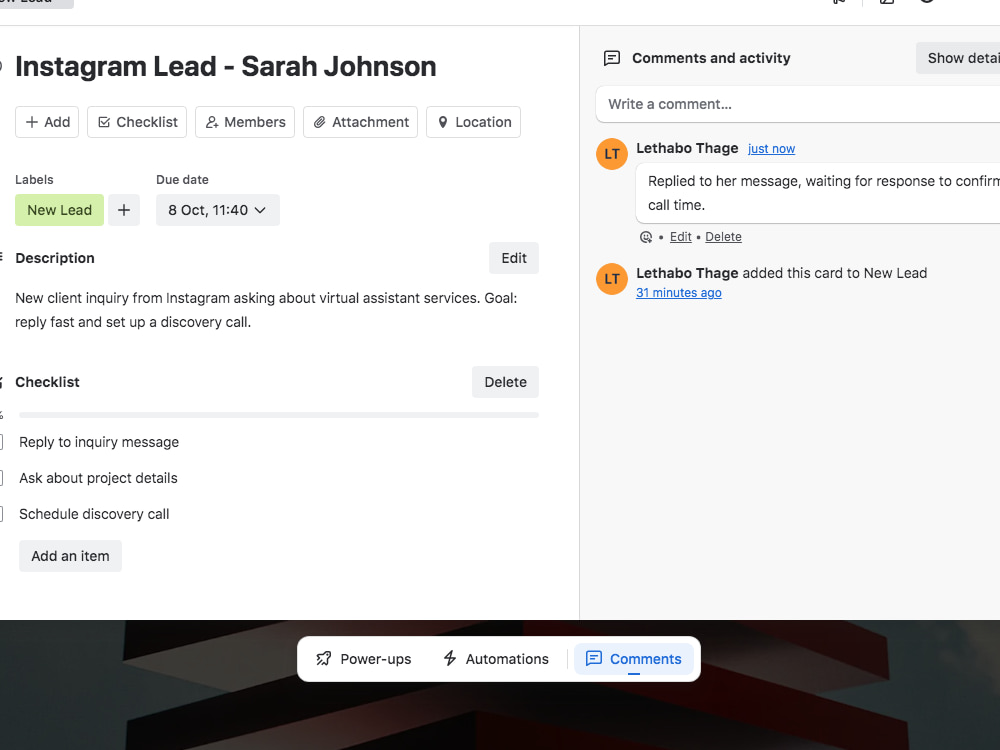Add another label with the plus button
Screen dimensions: 1000x750
(124, 210)
